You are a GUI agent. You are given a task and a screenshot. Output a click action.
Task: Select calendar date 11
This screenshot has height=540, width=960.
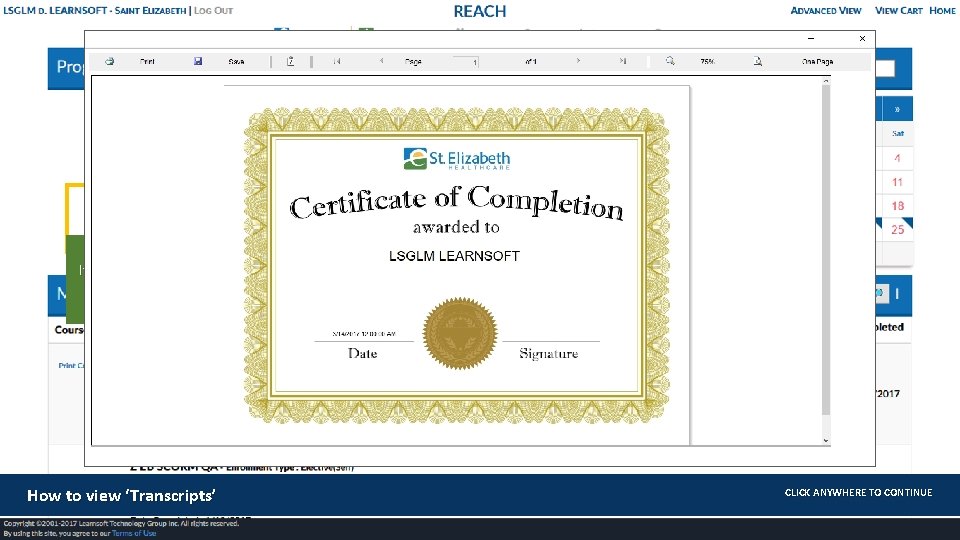(x=897, y=182)
